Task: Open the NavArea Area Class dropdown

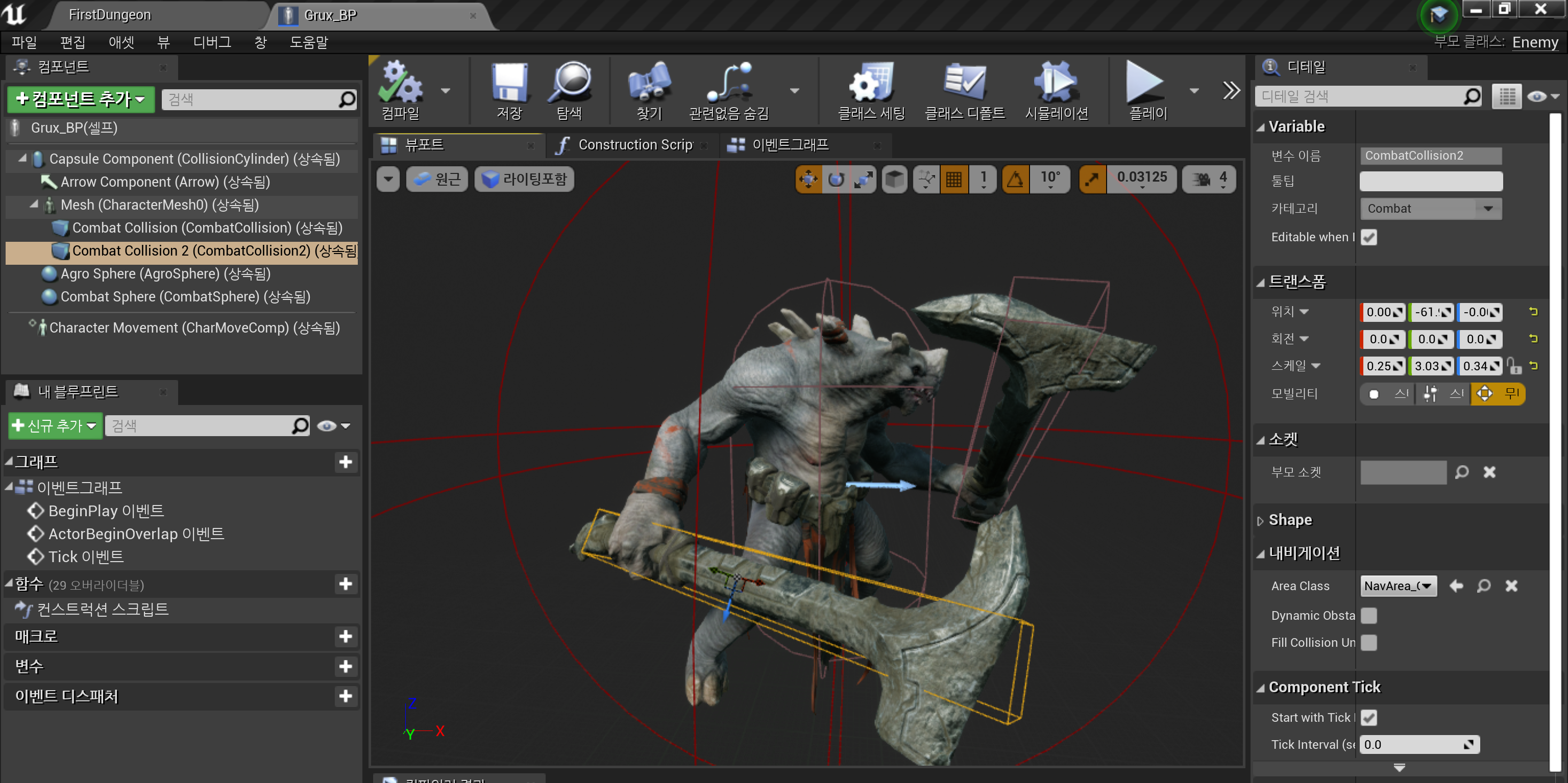Action: [1398, 586]
